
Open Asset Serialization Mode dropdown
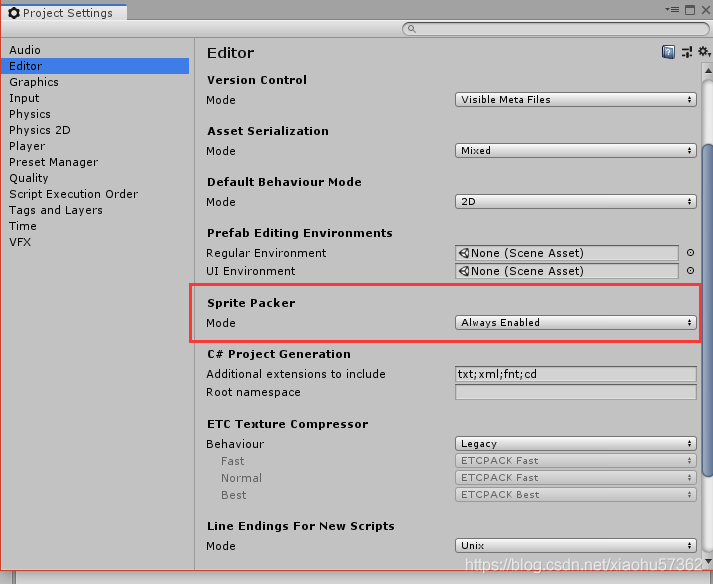click(x=576, y=151)
